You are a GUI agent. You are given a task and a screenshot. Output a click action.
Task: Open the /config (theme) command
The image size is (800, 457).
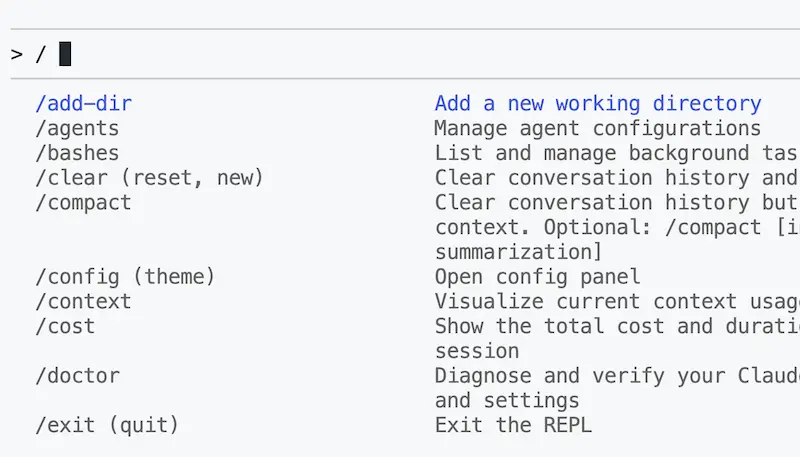point(125,277)
